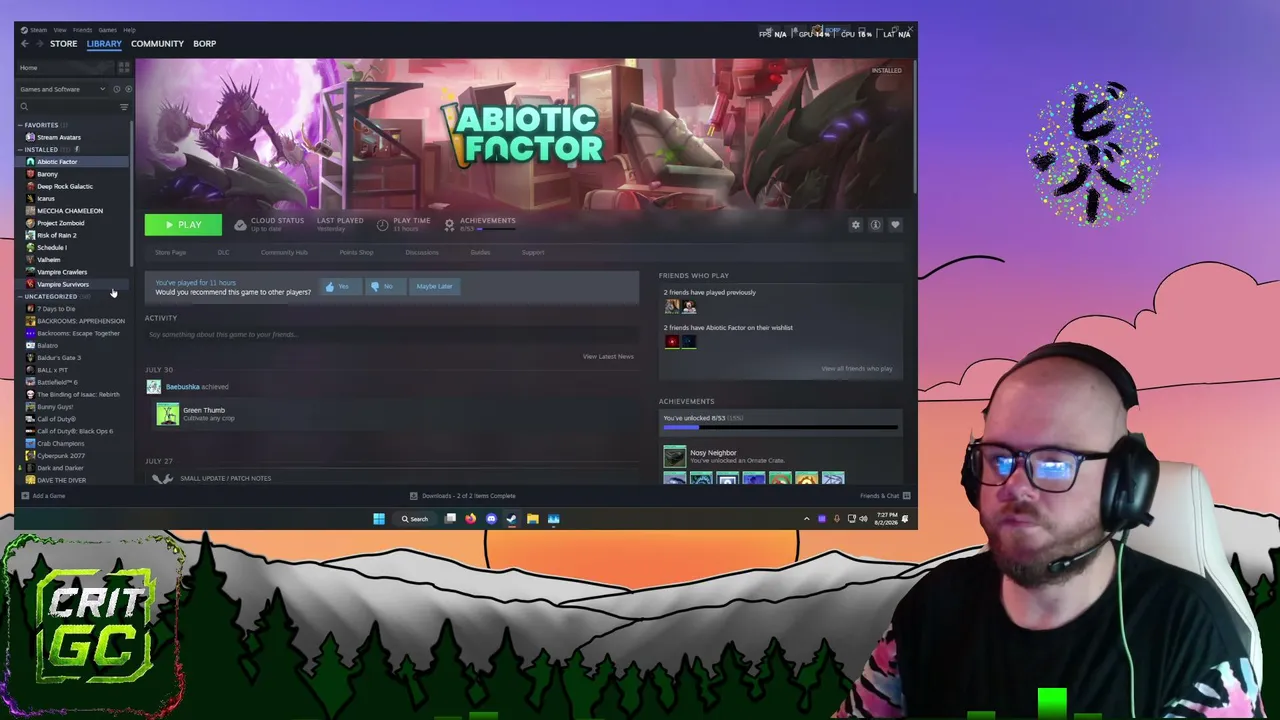Open View all friends who play
This screenshot has height=720, width=1280.
[857, 369]
